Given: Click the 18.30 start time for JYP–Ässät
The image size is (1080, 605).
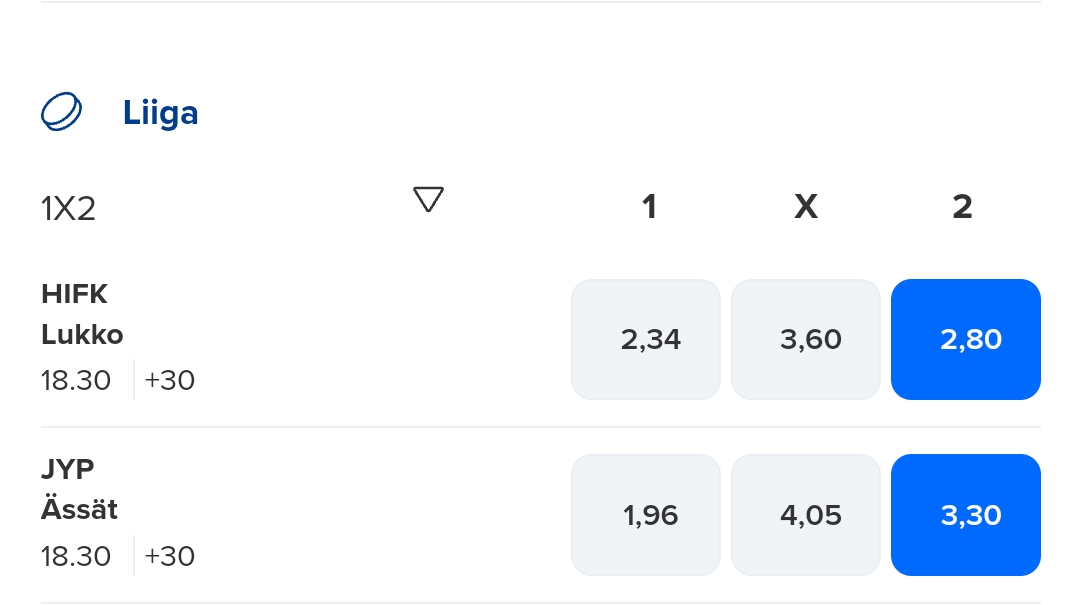Looking at the screenshot, I should click(76, 556).
